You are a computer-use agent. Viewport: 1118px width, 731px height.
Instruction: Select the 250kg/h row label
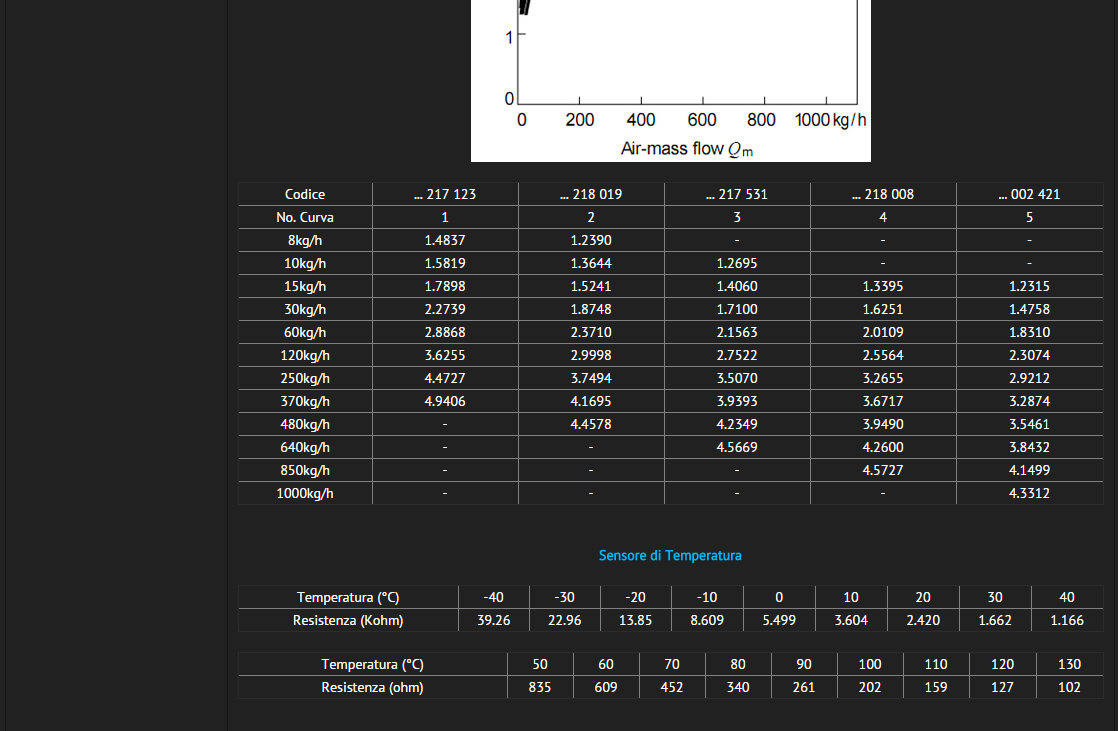[304, 378]
